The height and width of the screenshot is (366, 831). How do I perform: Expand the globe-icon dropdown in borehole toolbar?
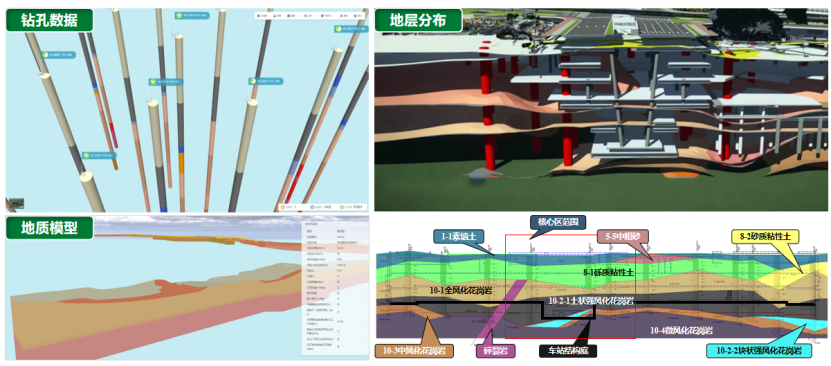pos(333,16)
